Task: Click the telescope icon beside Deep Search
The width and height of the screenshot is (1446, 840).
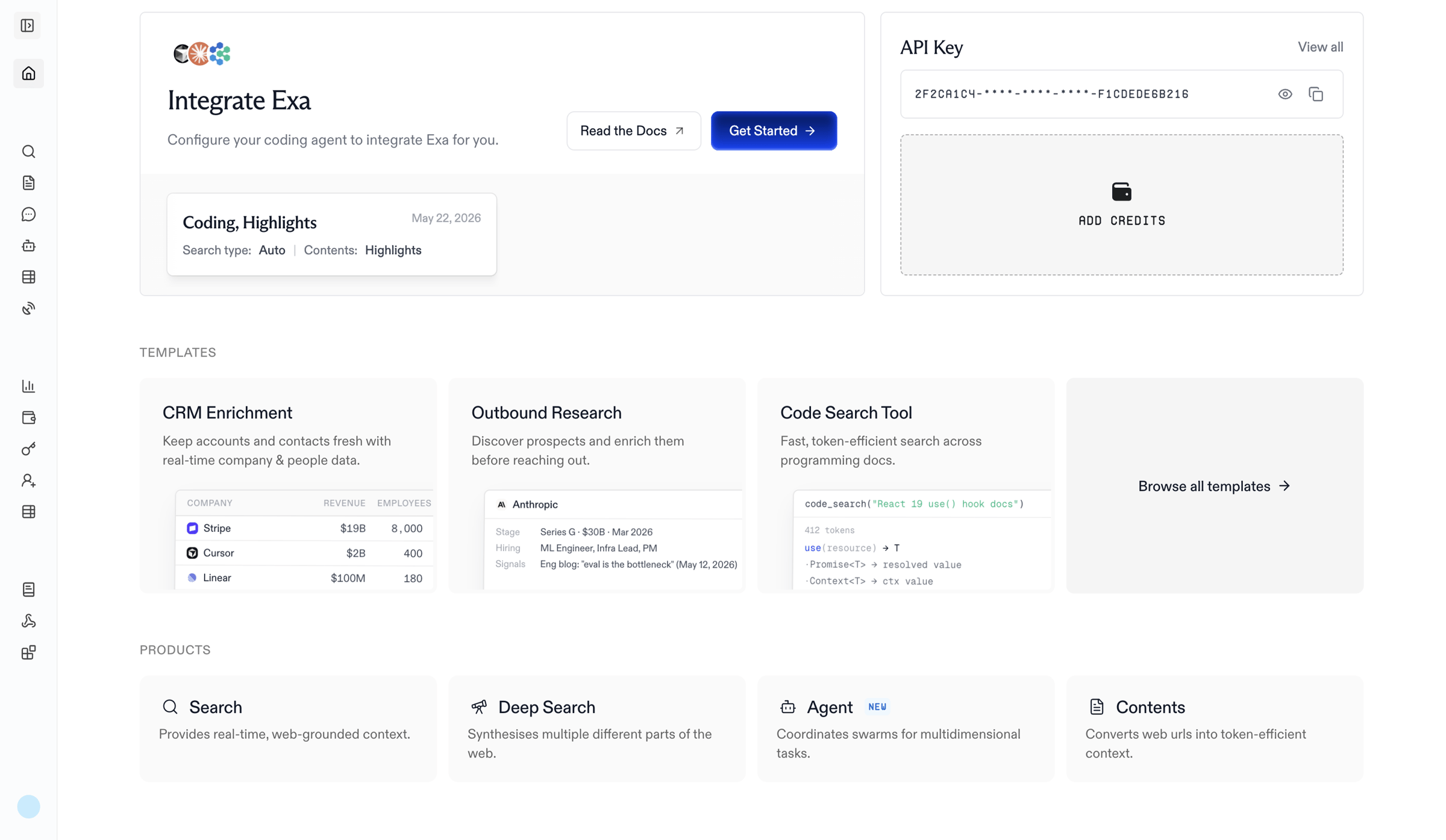Action: [x=479, y=706]
